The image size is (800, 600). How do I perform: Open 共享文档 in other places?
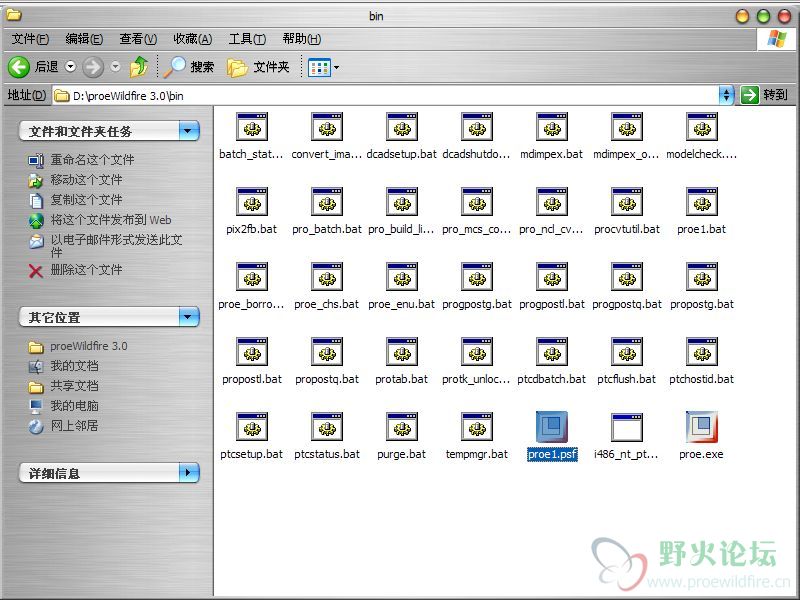click(x=74, y=386)
